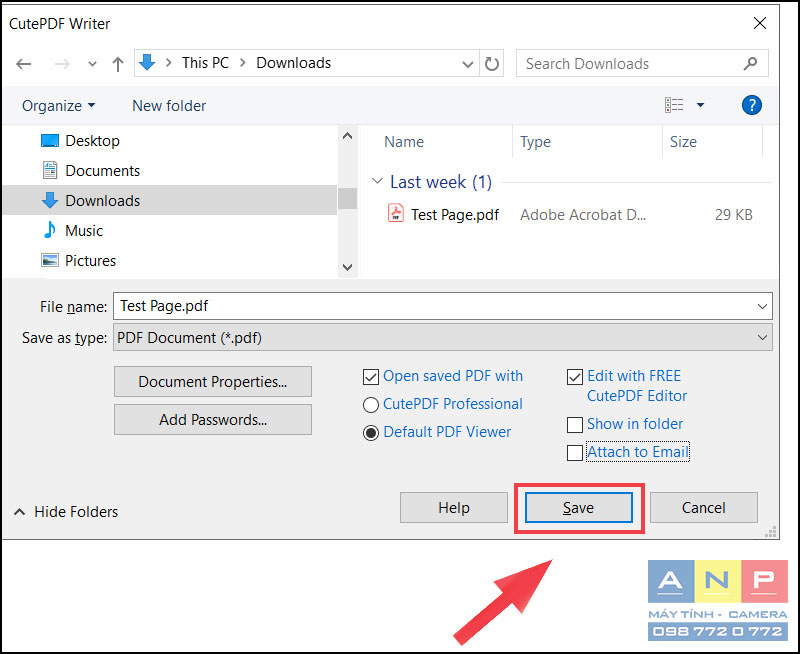Click the Add Passwords button
This screenshot has height=654, width=800.
tap(213, 419)
